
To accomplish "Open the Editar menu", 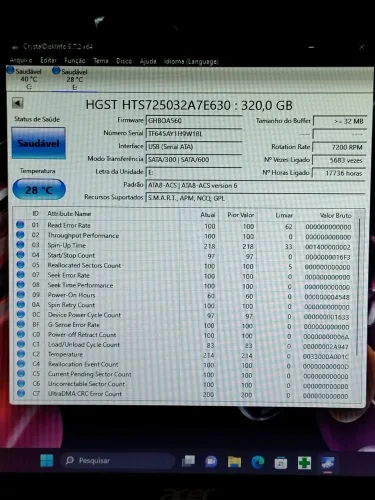I will tap(48, 61).
